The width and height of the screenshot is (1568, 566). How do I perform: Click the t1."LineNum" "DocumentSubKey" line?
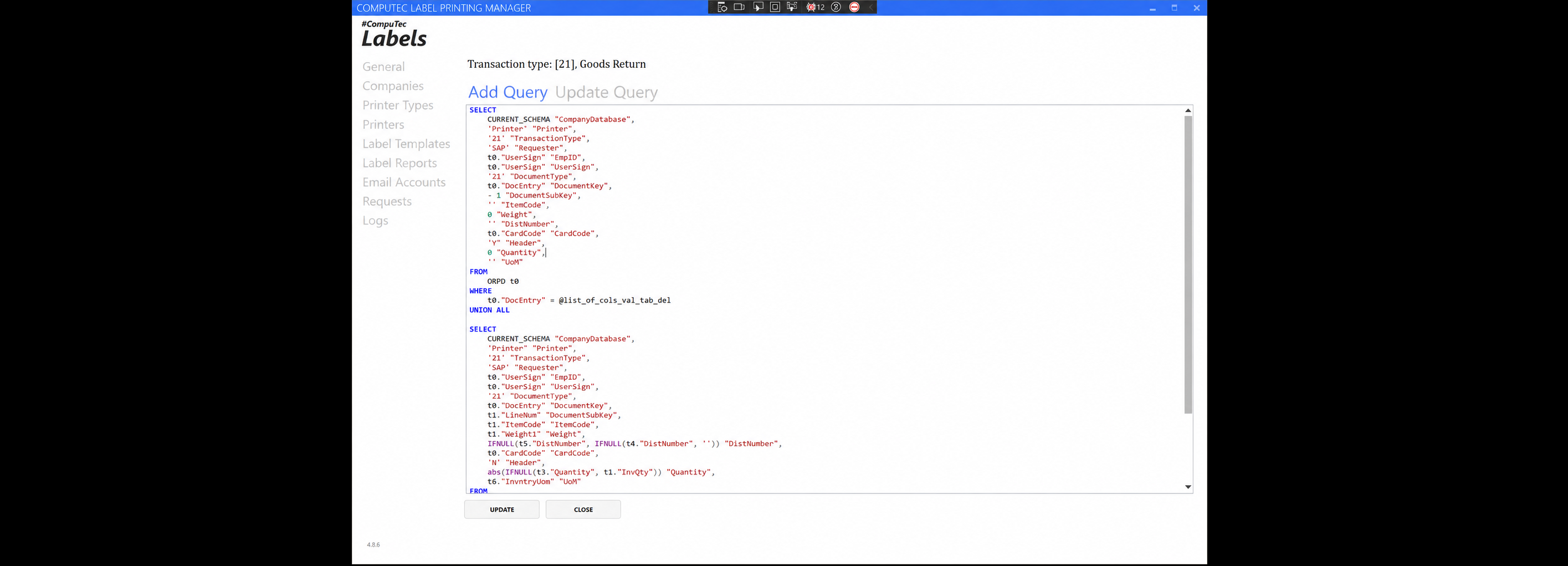[554, 416]
